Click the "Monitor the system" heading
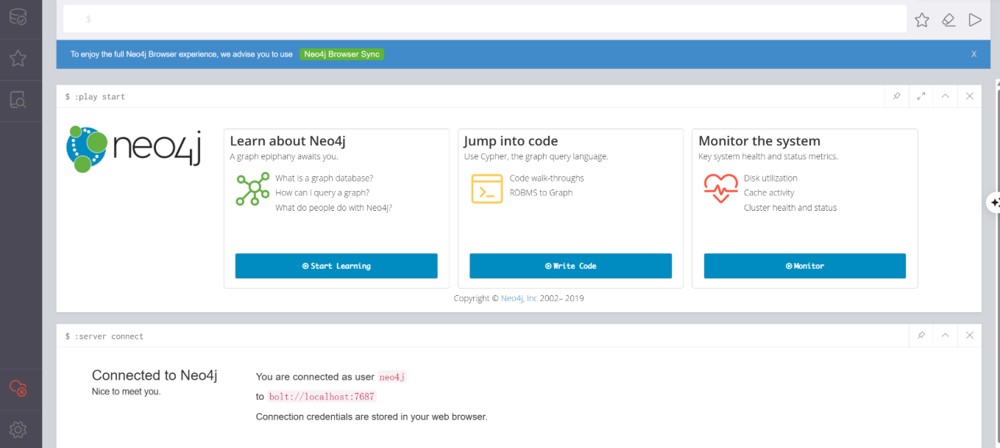 [760, 141]
